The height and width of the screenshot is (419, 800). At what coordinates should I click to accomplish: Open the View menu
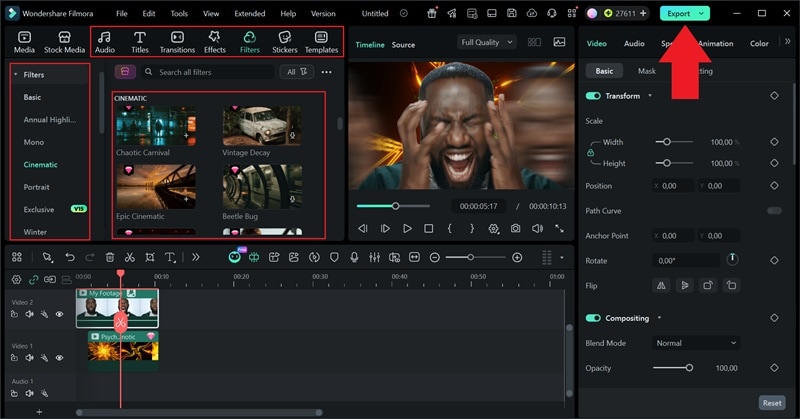pos(211,14)
